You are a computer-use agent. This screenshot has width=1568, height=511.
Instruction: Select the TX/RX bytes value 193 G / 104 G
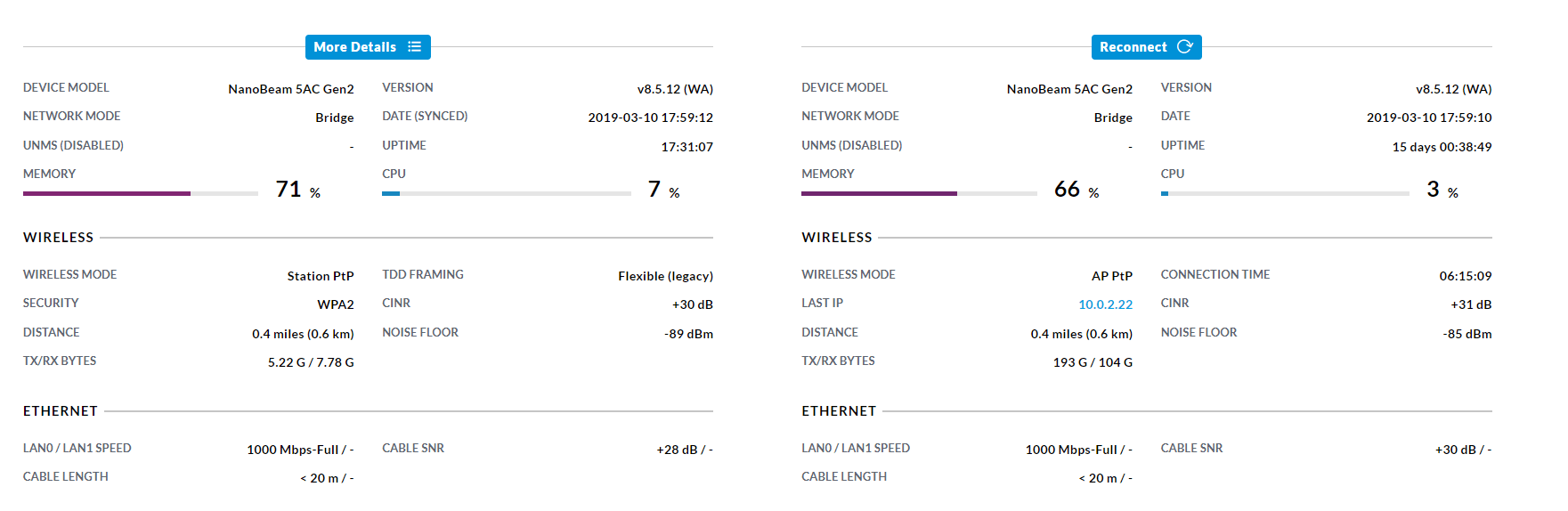[1093, 362]
